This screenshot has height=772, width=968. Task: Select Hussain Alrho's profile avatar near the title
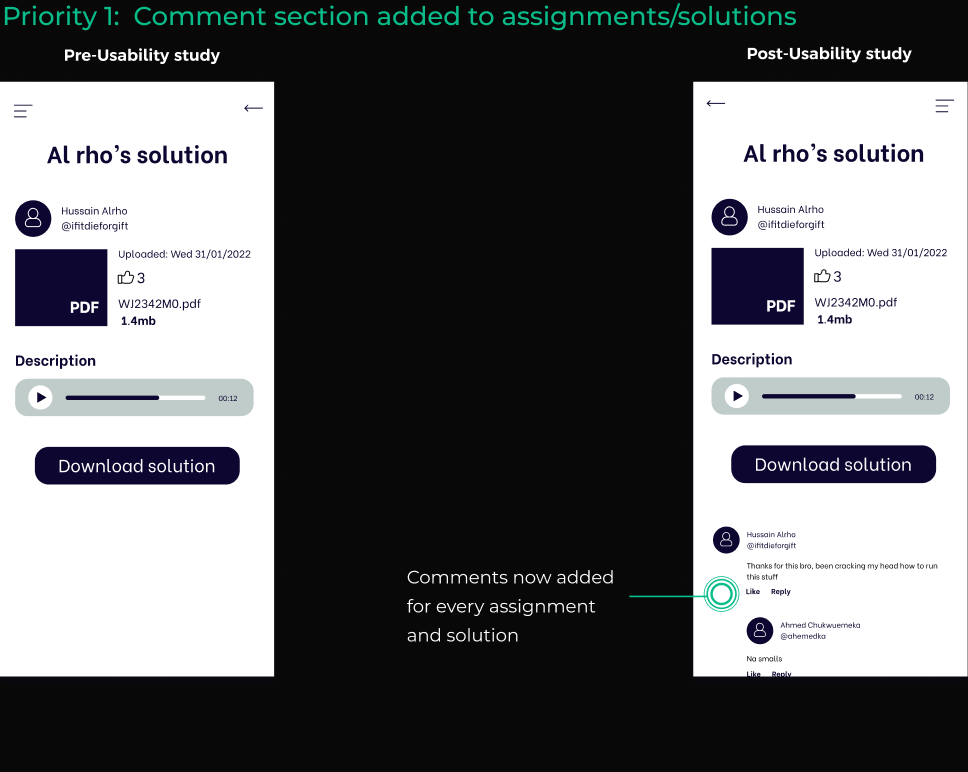[33, 218]
